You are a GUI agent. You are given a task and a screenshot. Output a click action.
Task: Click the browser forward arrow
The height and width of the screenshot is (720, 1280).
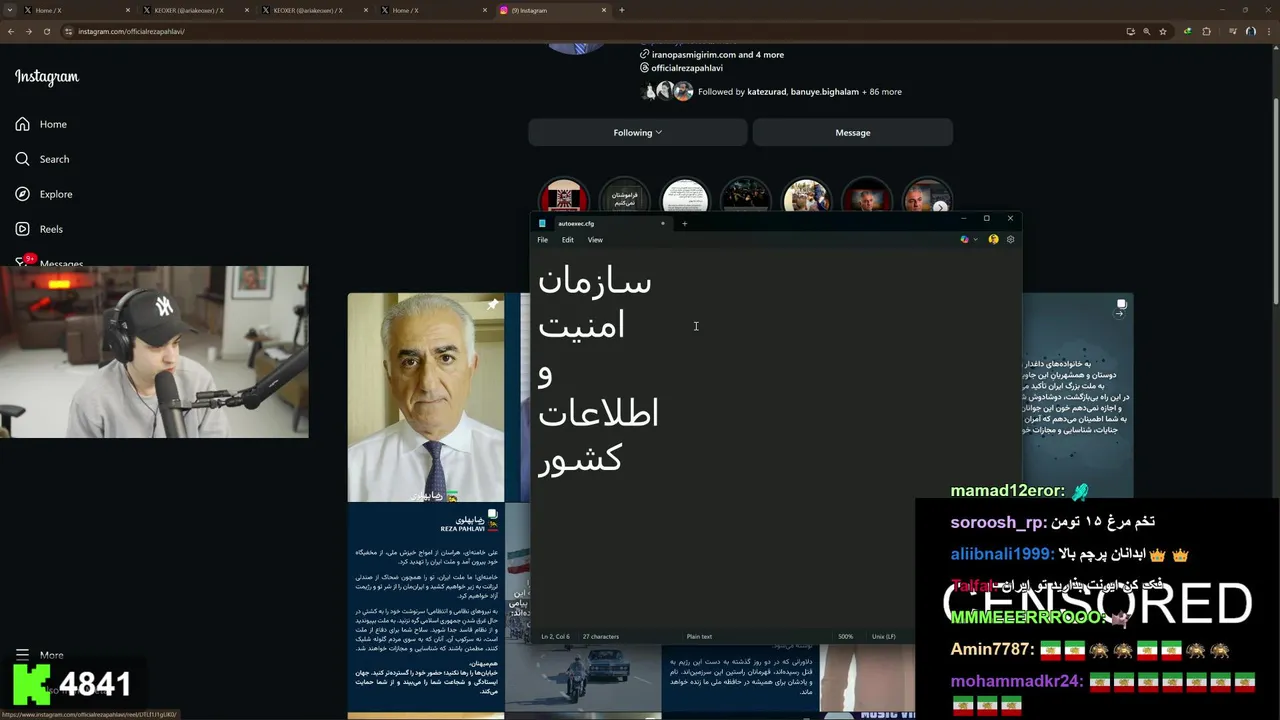click(28, 31)
